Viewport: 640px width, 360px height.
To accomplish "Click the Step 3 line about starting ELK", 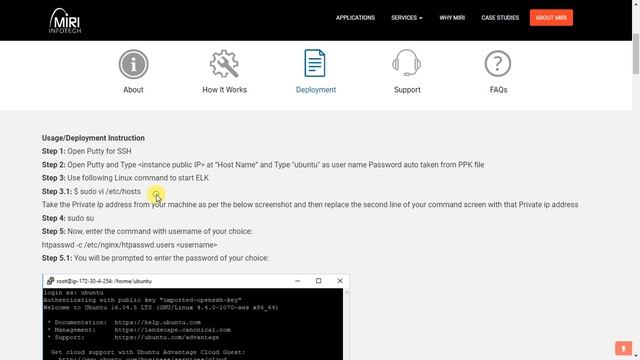I will click(125, 178).
